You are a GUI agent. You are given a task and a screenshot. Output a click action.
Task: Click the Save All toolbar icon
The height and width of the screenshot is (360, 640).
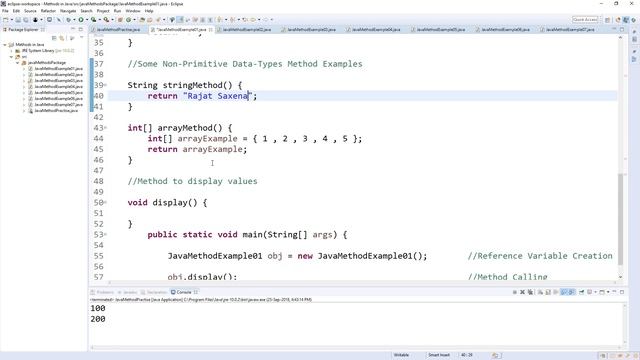26,20
